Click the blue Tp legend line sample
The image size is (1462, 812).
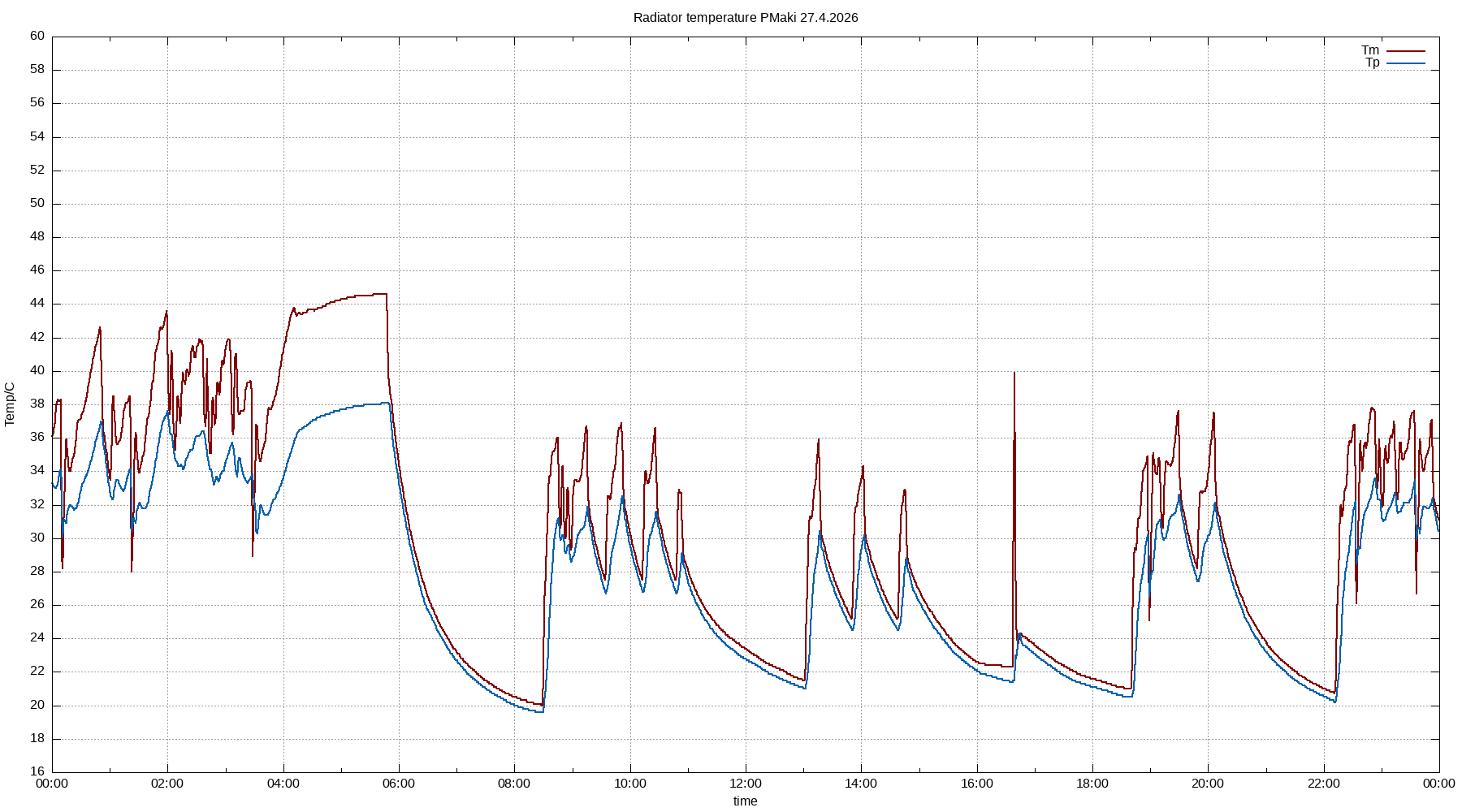coord(1405,63)
